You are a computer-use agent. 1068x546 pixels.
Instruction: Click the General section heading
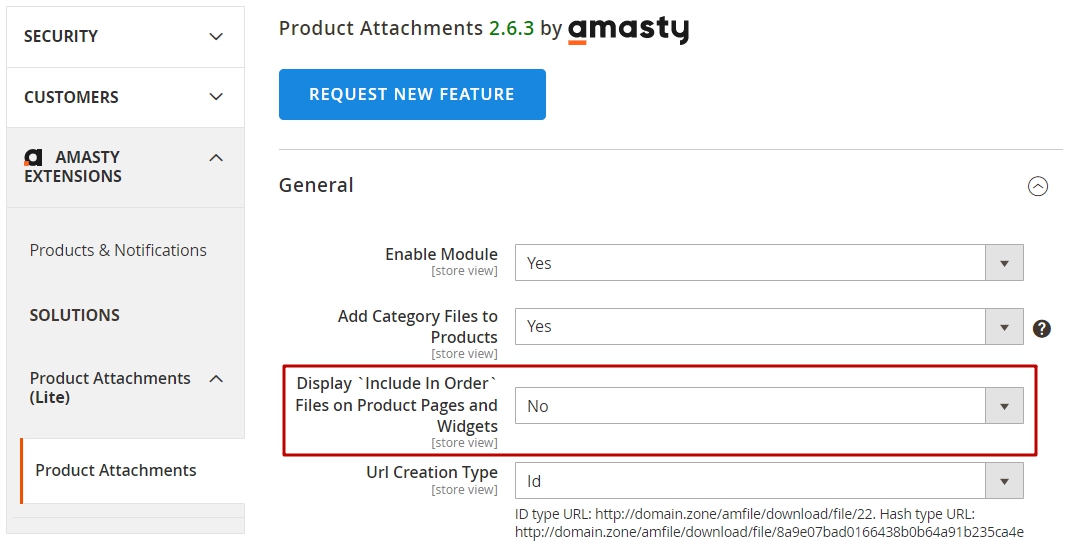316,185
